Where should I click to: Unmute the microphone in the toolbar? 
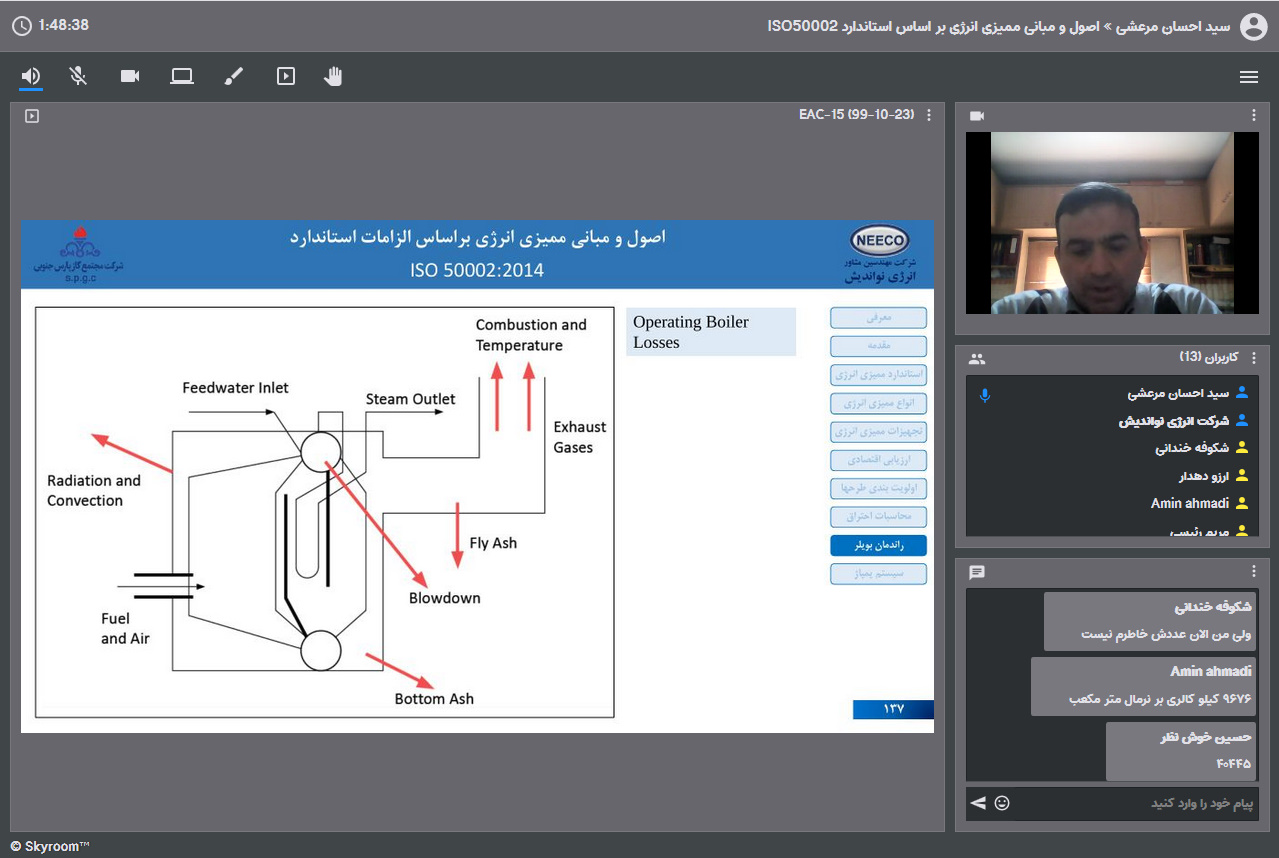point(78,76)
